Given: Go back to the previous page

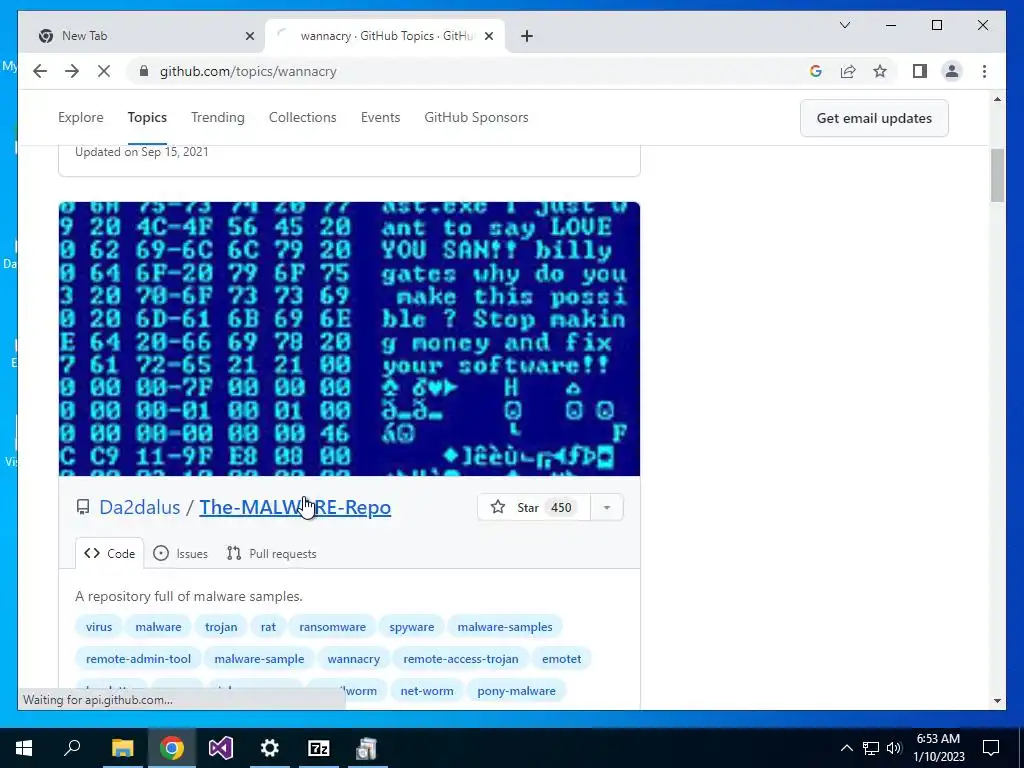Looking at the screenshot, I should (40, 71).
